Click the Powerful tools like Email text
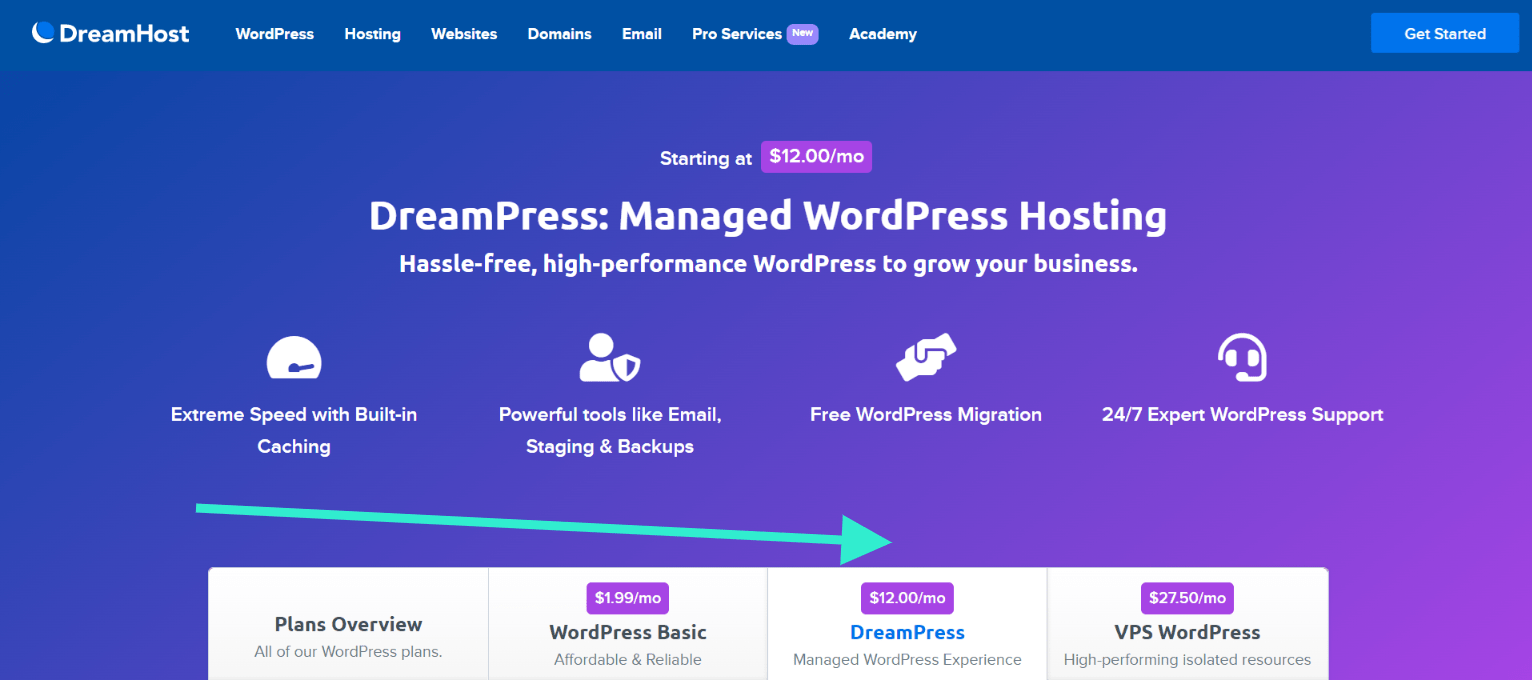The image size is (1532, 680). click(x=610, y=430)
